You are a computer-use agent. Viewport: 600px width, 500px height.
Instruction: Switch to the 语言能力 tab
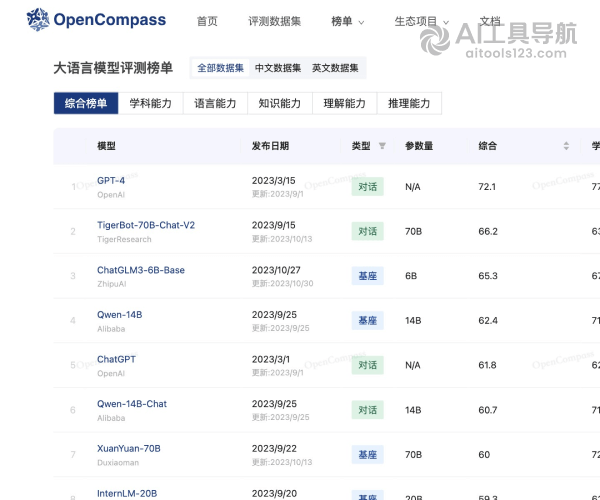pos(215,103)
